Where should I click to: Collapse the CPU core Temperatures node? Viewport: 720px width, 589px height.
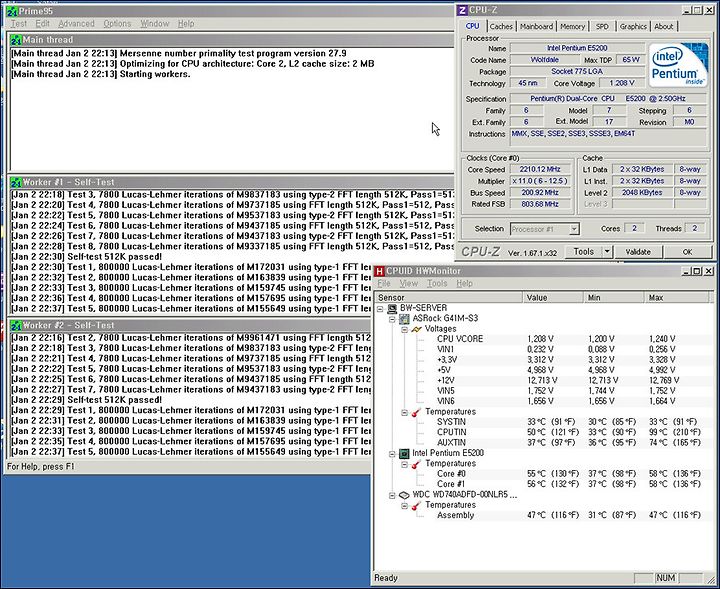[405, 464]
